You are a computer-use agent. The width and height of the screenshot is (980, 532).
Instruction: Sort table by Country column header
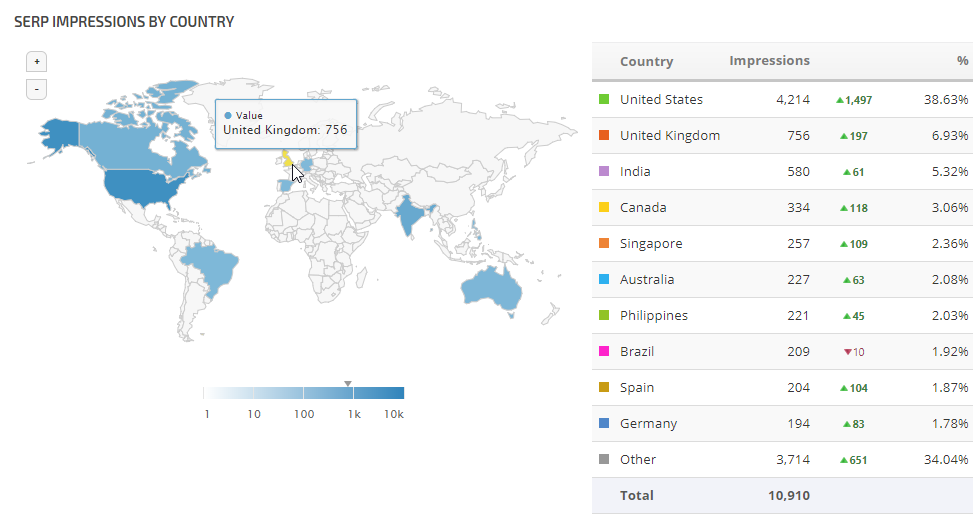pos(646,62)
